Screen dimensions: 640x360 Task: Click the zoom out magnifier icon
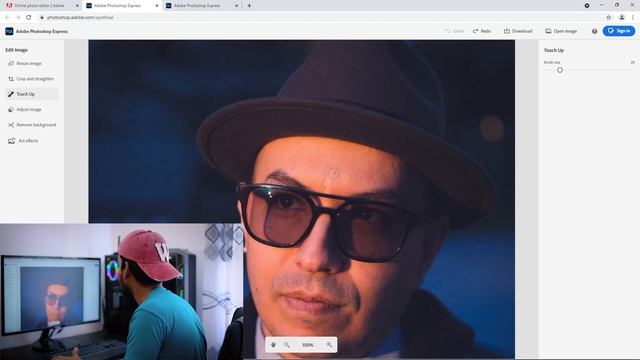tap(287, 345)
